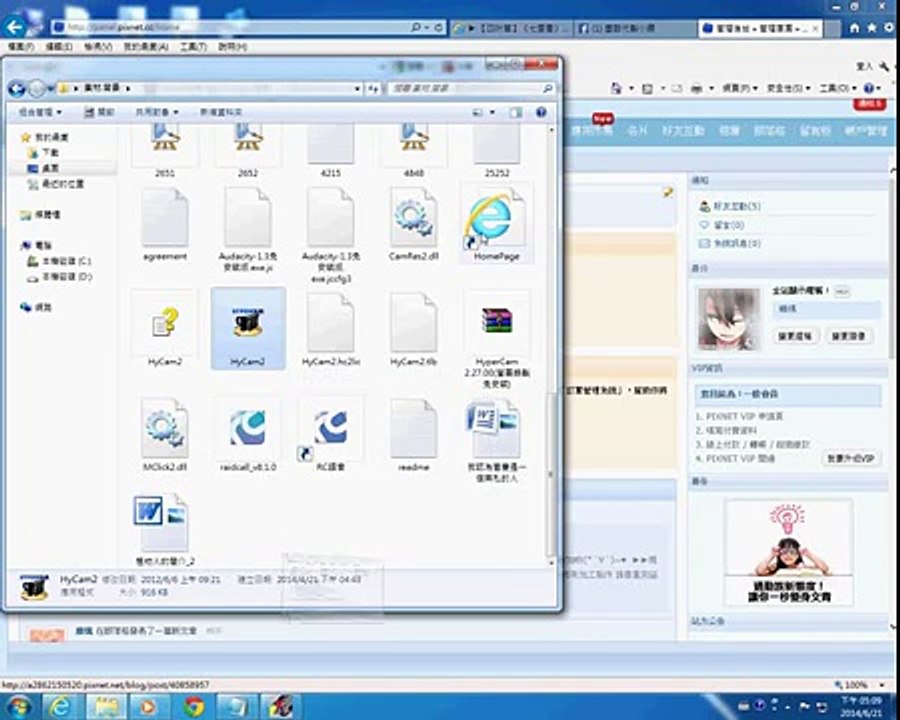Select the Audacity 1.3 exe.jccfg3 file
The image size is (900, 720).
coord(331,234)
